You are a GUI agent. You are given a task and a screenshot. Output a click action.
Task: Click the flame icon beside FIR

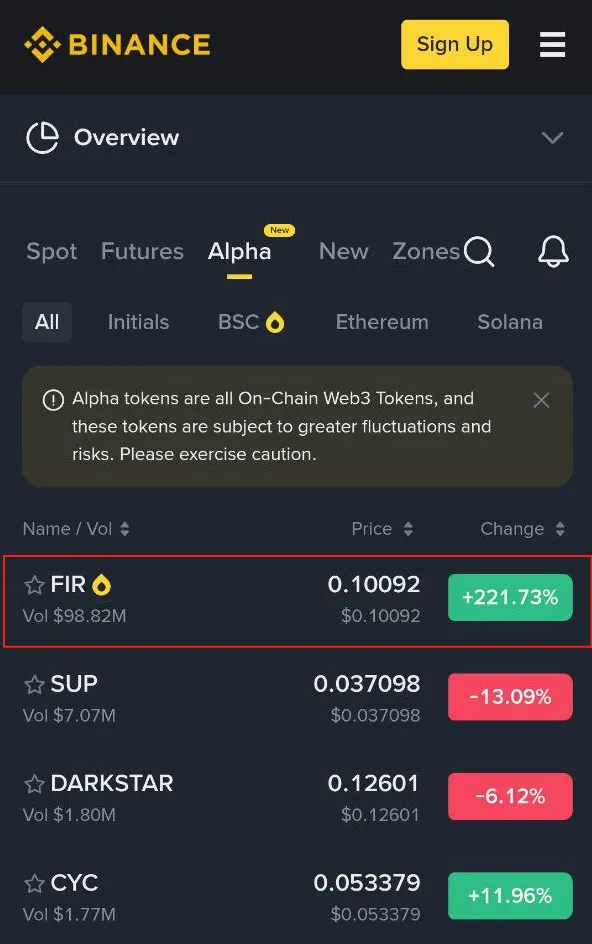tap(101, 585)
